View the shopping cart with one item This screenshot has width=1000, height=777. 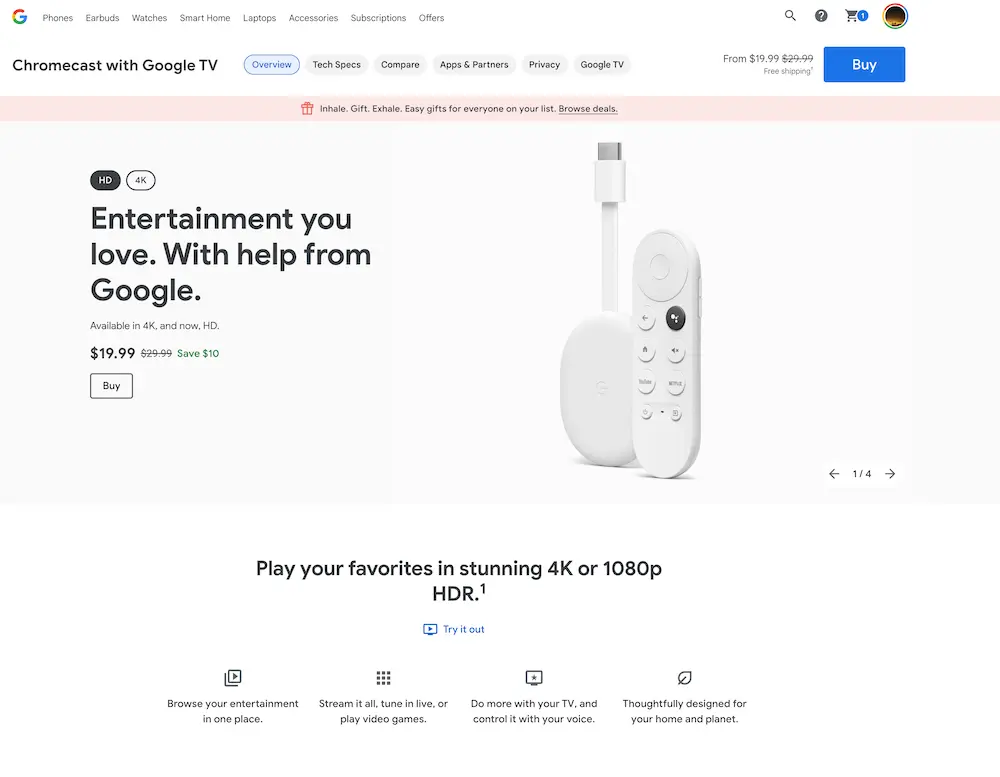pos(857,16)
